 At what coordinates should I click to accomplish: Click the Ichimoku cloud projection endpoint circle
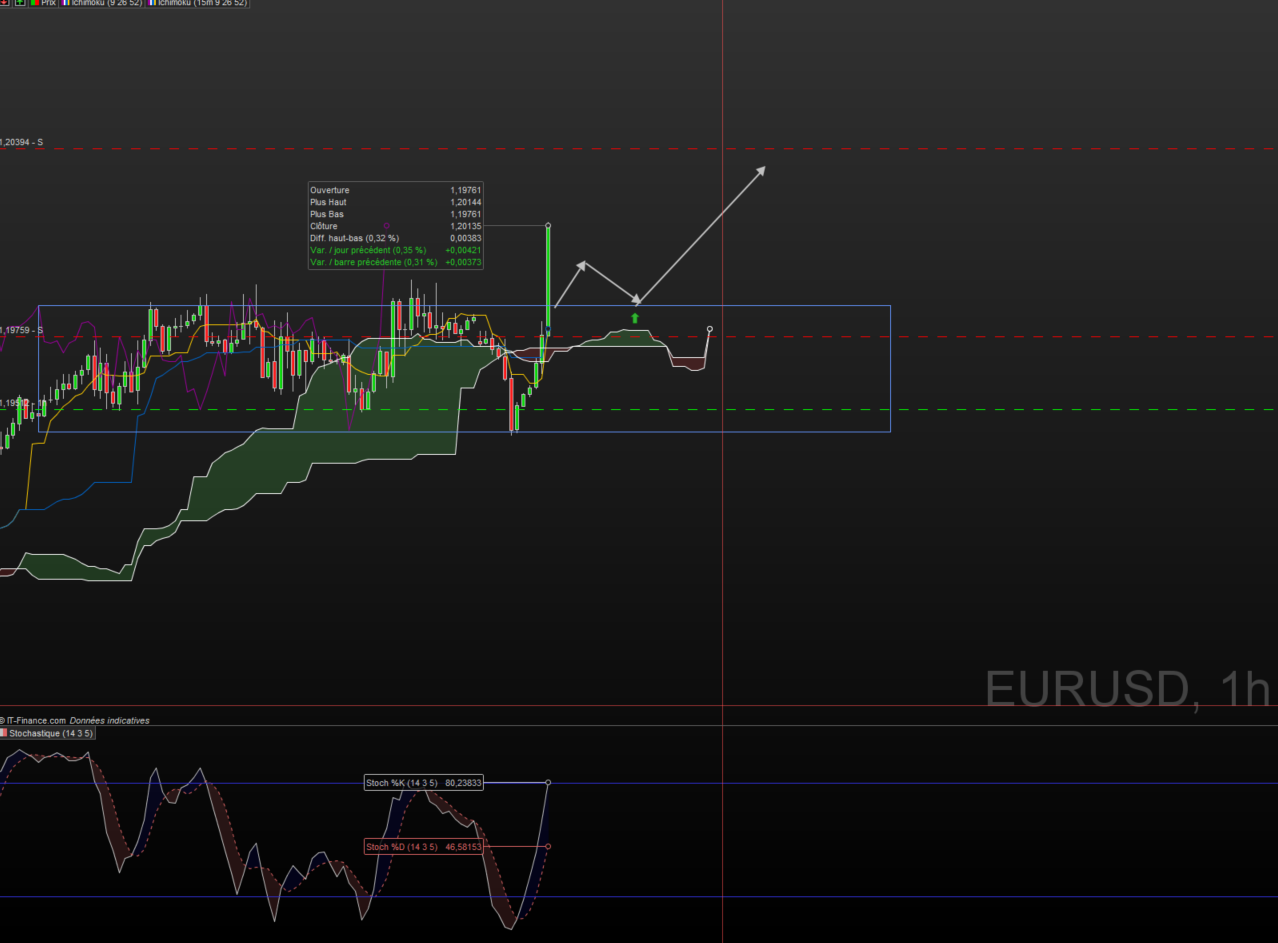tap(710, 328)
